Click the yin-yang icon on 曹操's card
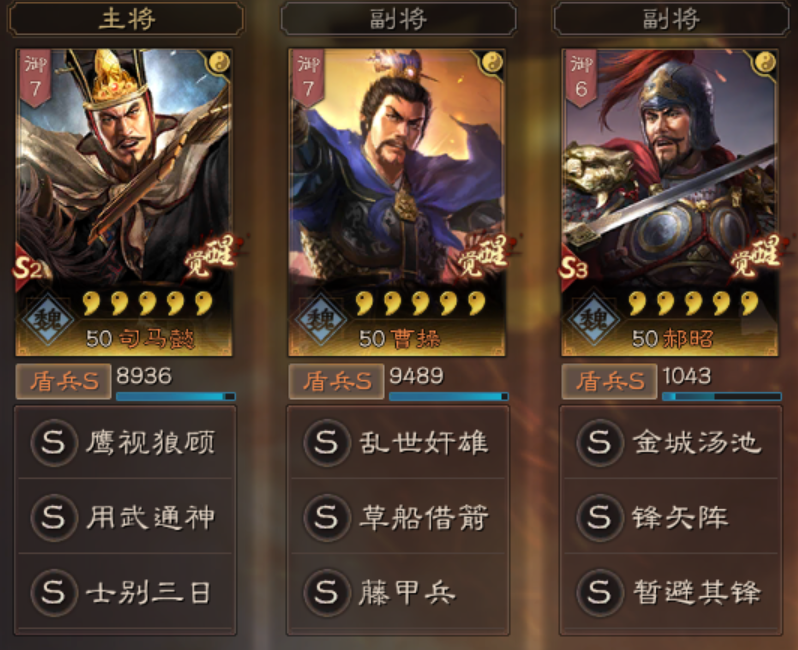 click(x=493, y=63)
